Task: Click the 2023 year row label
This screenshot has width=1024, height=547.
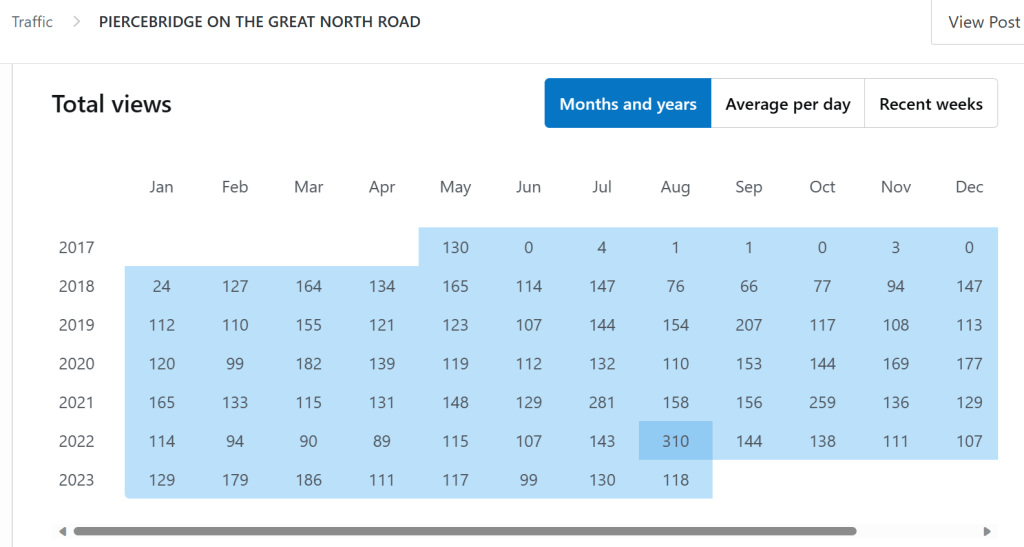Action: pos(76,480)
